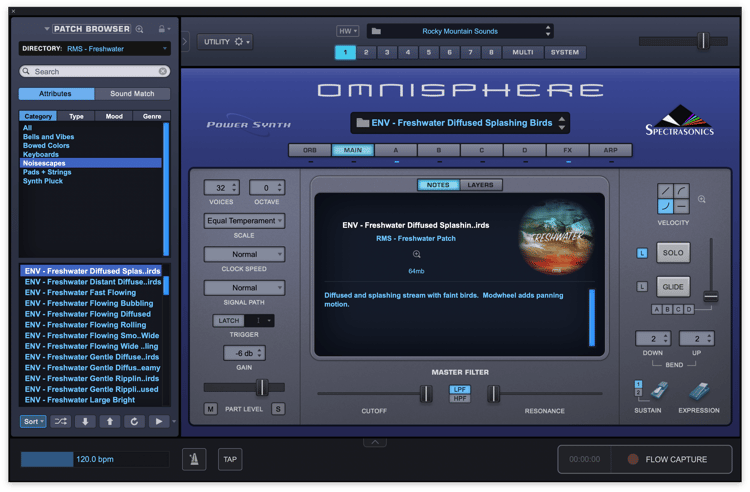Viewport: 750px width, 492px height.
Task: Click the Resonance slider handle
Action: click(494, 394)
